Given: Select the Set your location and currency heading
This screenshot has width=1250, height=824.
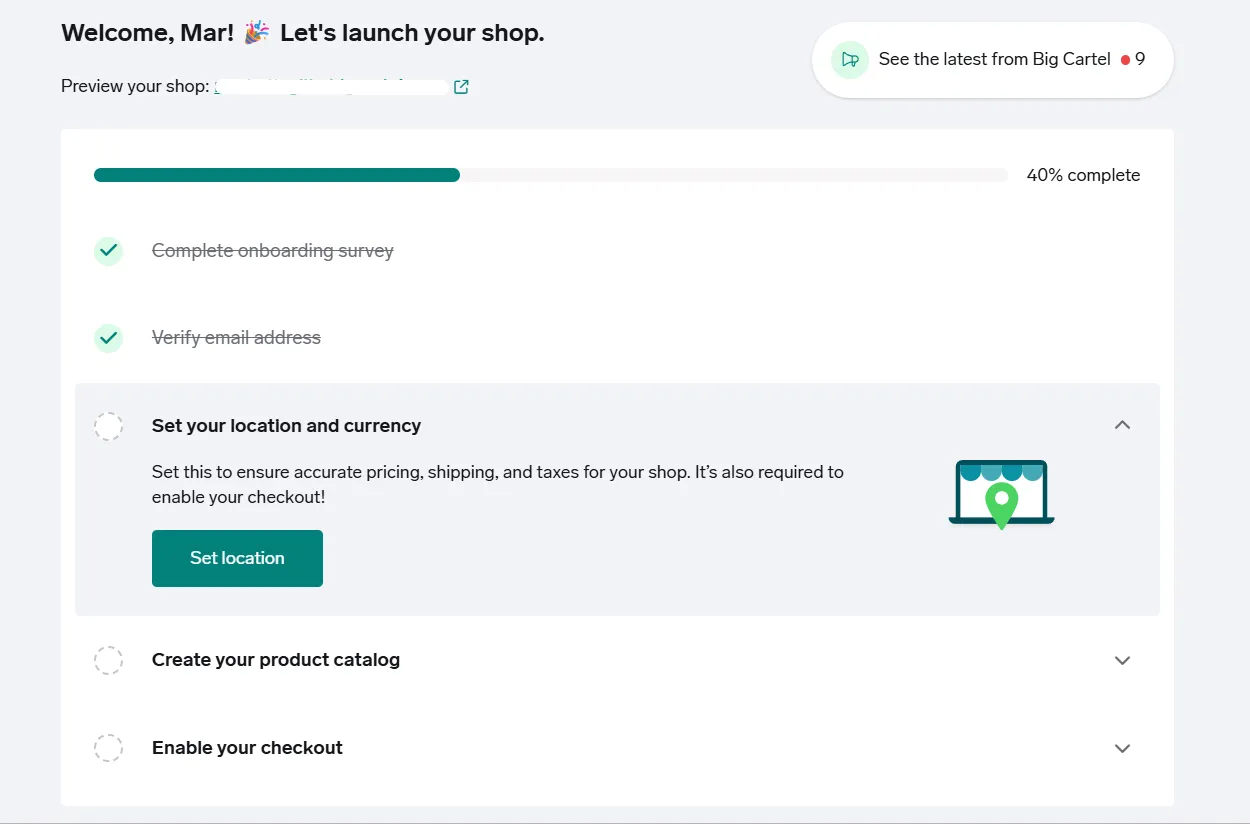Looking at the screenshot, I should (x=286, y=426).
